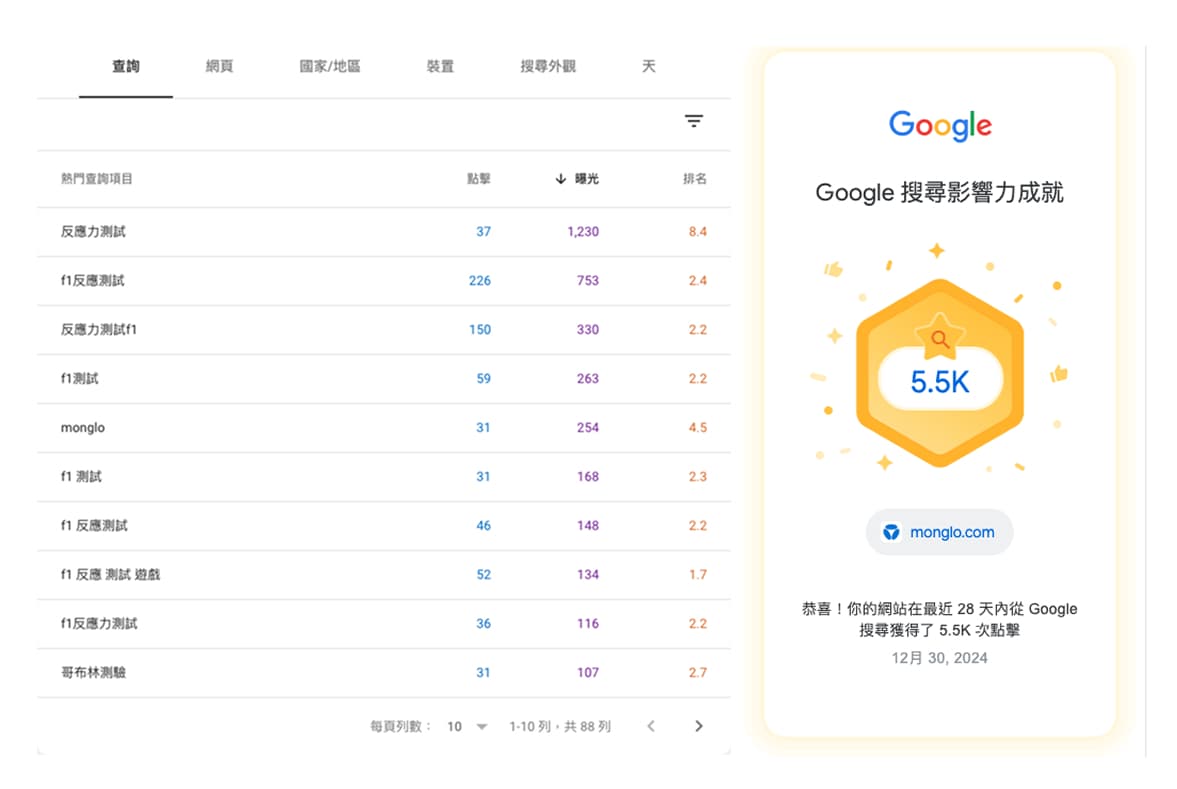Open the 每頁列數 rows-per-page dropdown
The image size is (1177, 789).
(467, 726)
